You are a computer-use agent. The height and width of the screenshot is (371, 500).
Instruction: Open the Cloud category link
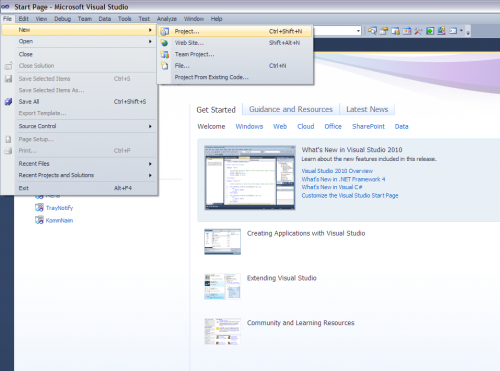tap(306, 127)
